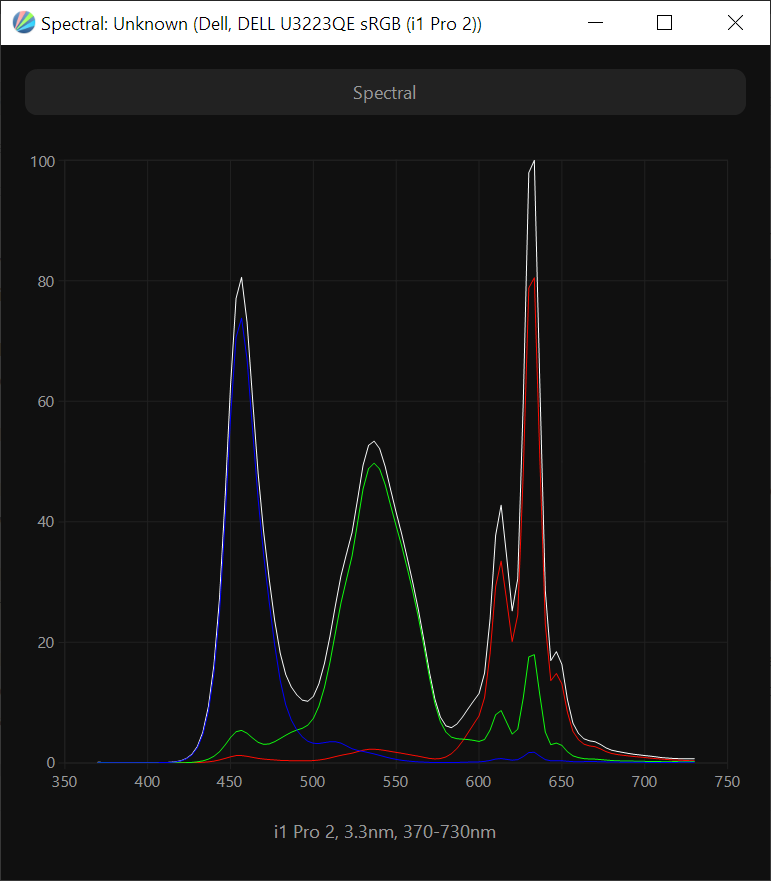Click the 60 label on the vertical axis
This screenshot has width=771, height=881.
tap(45, 402)
